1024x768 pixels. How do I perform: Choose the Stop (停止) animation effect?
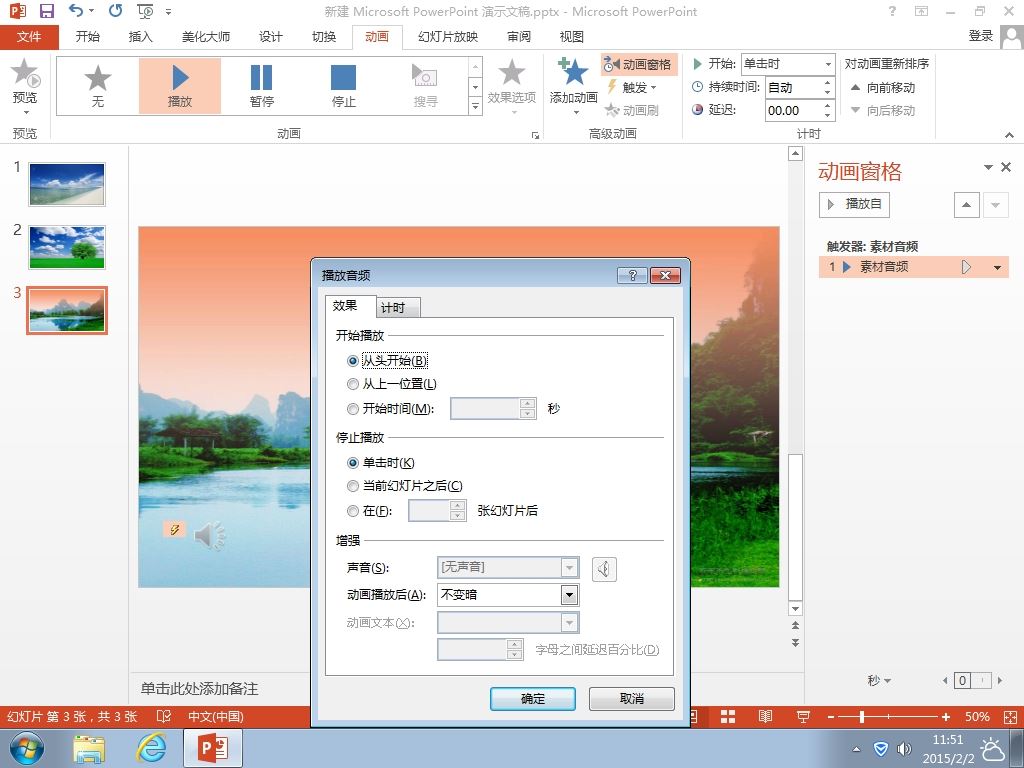pyautogui.click(x=344, y=86)
